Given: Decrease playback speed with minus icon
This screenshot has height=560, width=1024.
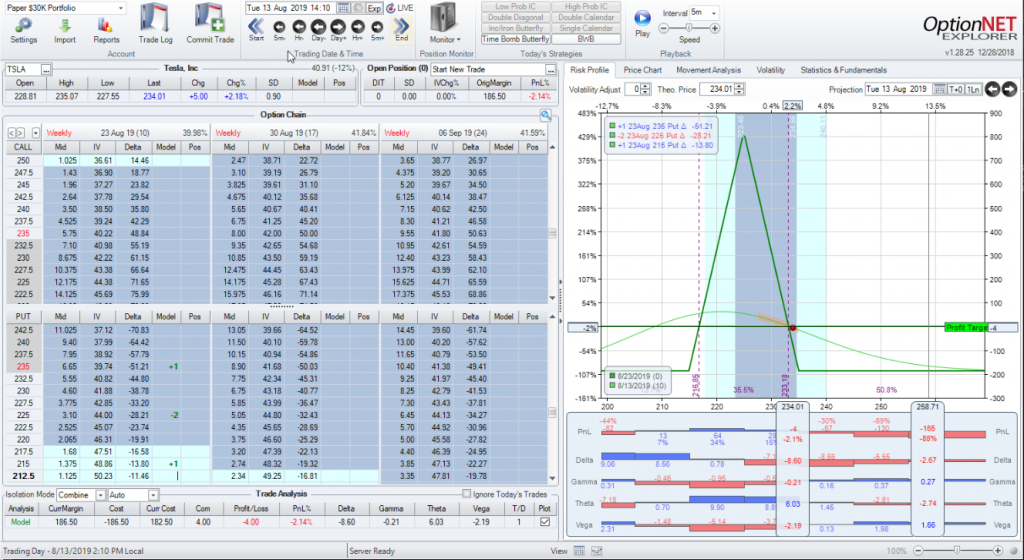Looking at the screenshot, I should (x=664, y=28).
